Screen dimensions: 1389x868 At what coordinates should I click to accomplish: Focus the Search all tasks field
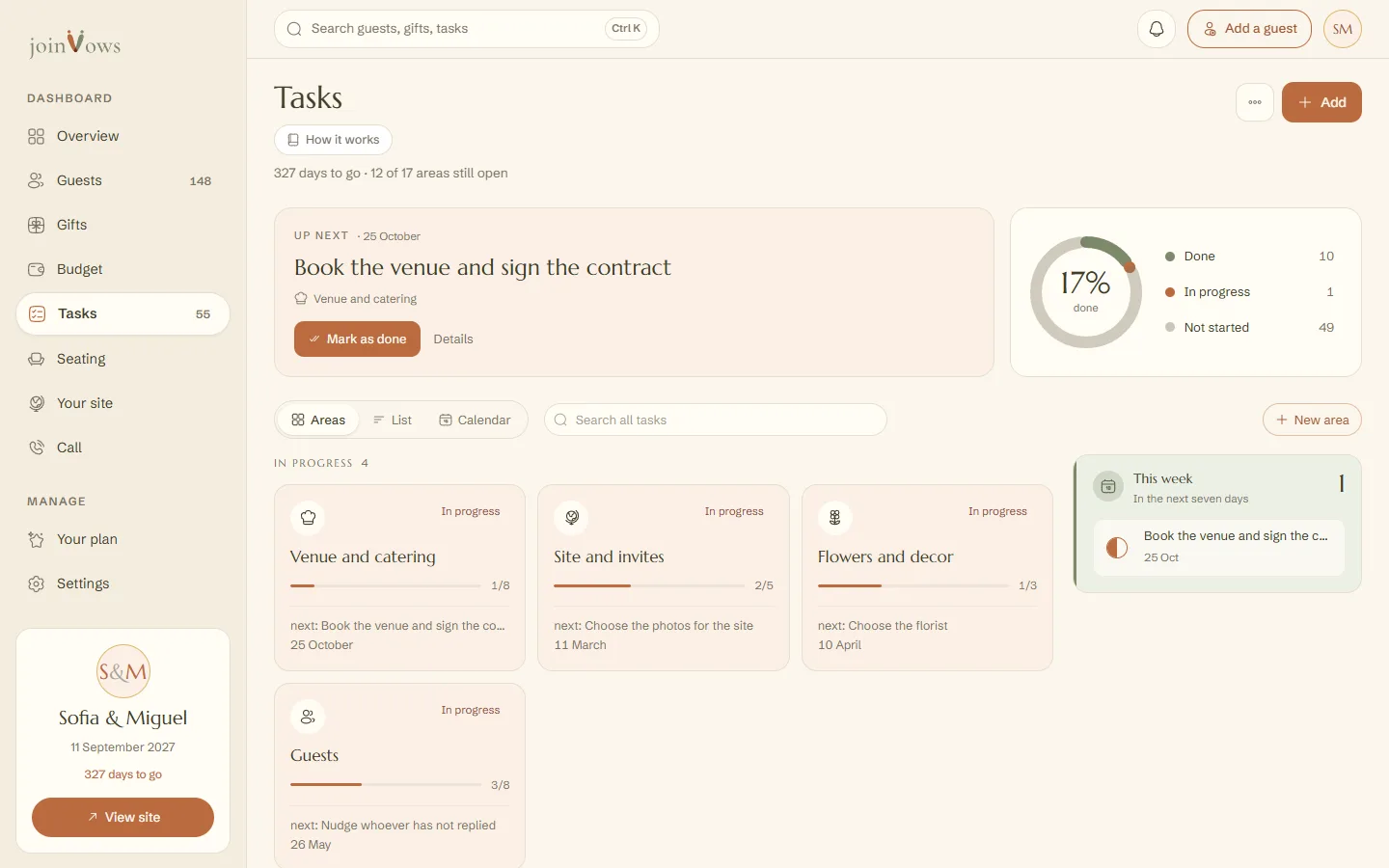coord(715,420)
